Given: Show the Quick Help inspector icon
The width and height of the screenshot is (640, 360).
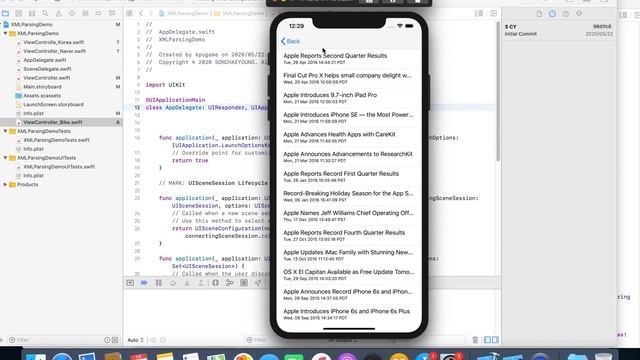Looking at the screenshot, I should tap(566, 13).
